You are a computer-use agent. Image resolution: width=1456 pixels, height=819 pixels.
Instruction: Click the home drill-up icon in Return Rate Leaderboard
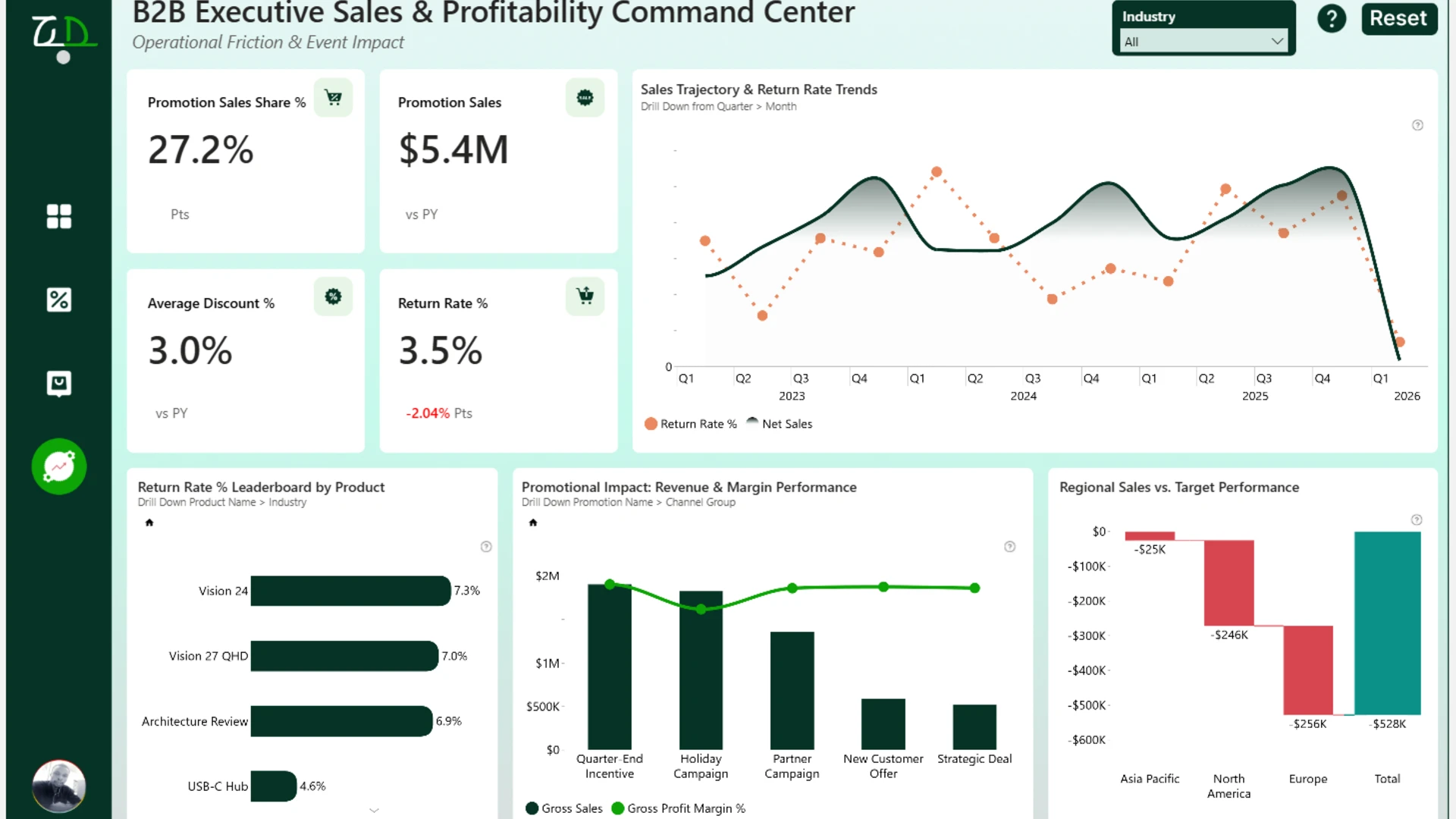[149, 522]
